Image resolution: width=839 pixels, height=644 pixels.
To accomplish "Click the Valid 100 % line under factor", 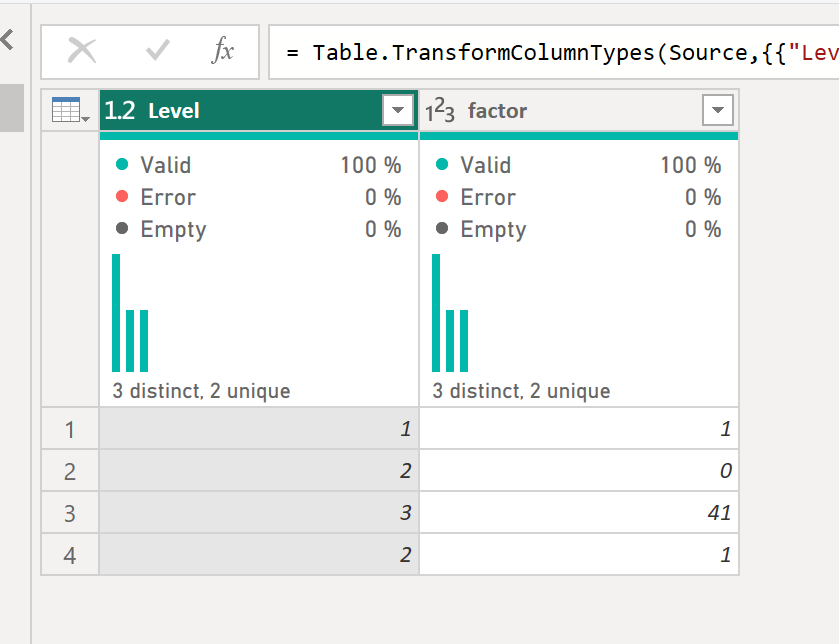I will pos(578,165).
